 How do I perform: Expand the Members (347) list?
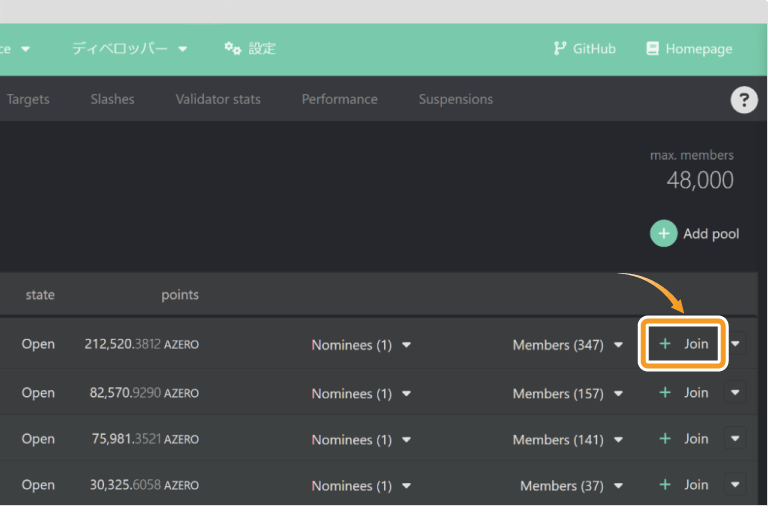coord(568,345)
